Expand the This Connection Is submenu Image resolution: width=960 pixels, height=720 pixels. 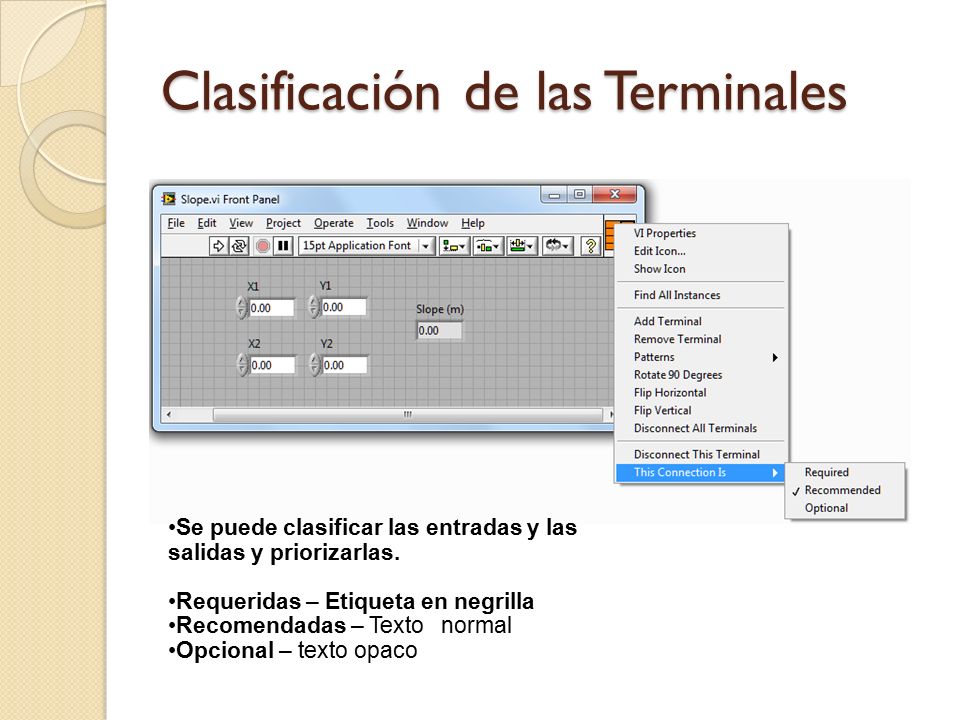click(700, 473)
